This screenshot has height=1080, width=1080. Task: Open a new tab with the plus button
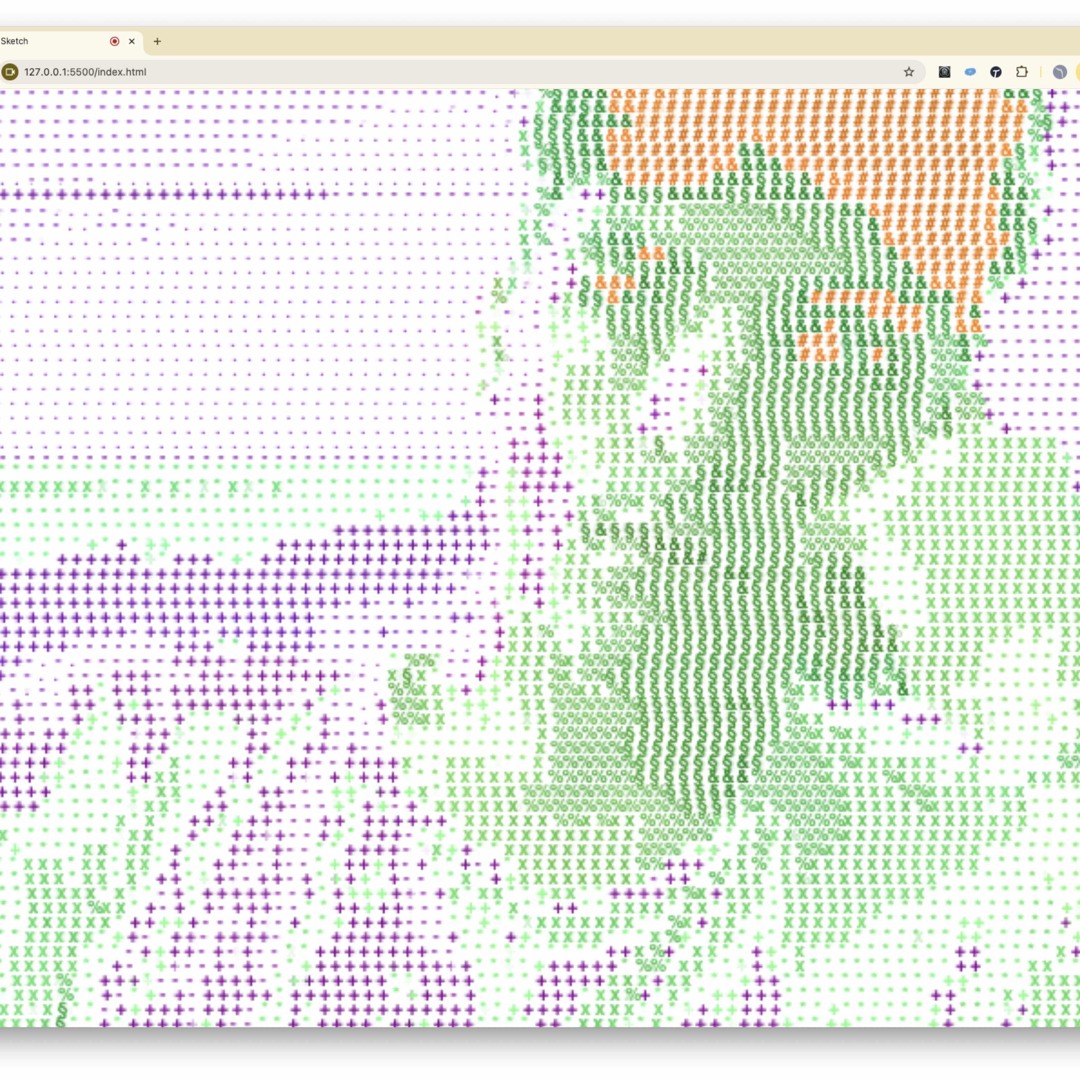pyautogui.click(x=157, y=41)
